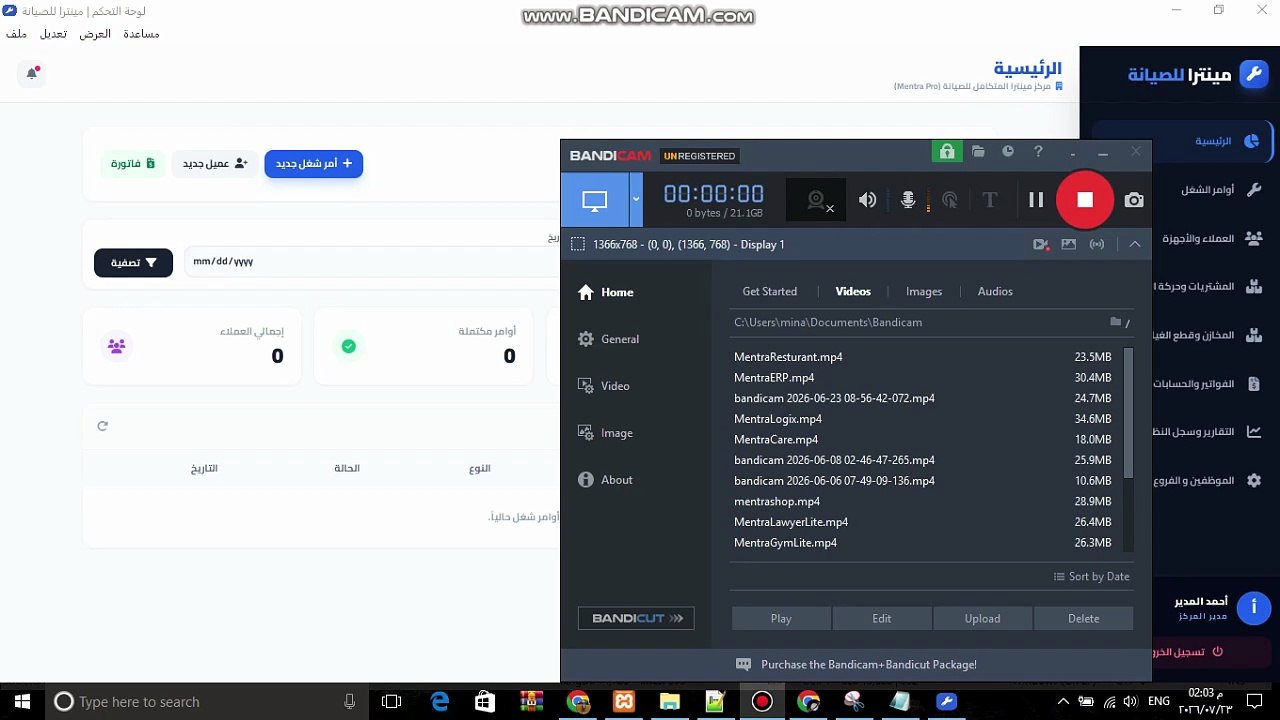This screenshot has width=1280, height=720.
Task: Open Bandicam help question mark
Action: point(1038,152)
